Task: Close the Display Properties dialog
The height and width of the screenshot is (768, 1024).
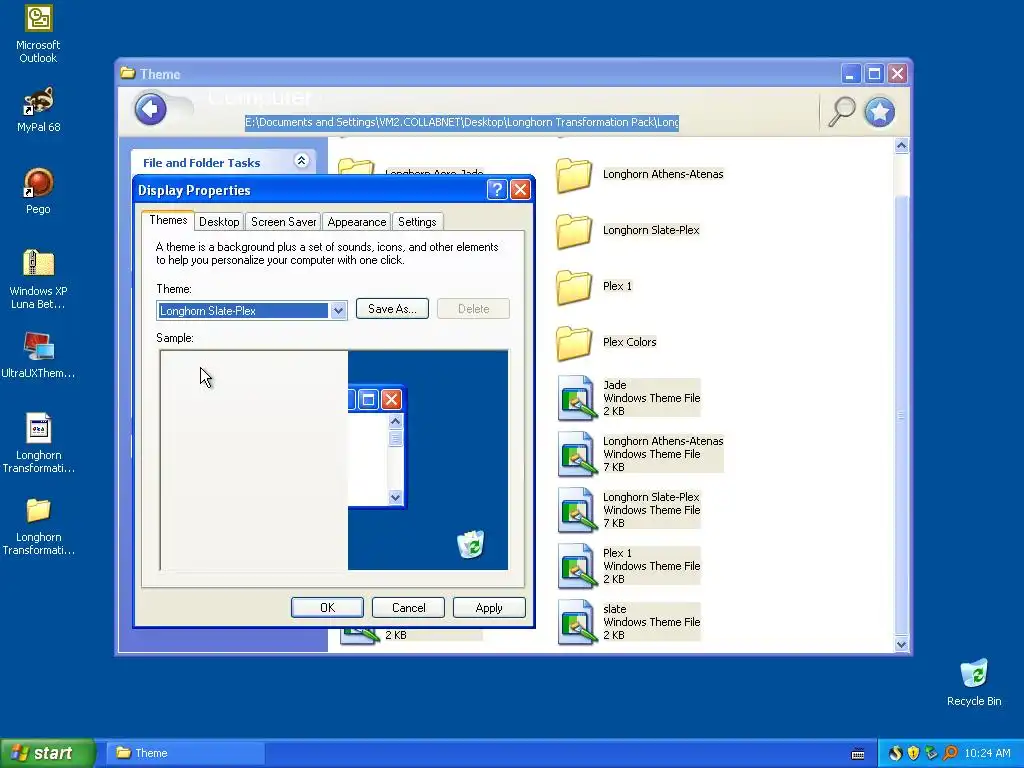Action: pyautogui.click(x=520, y=189)
